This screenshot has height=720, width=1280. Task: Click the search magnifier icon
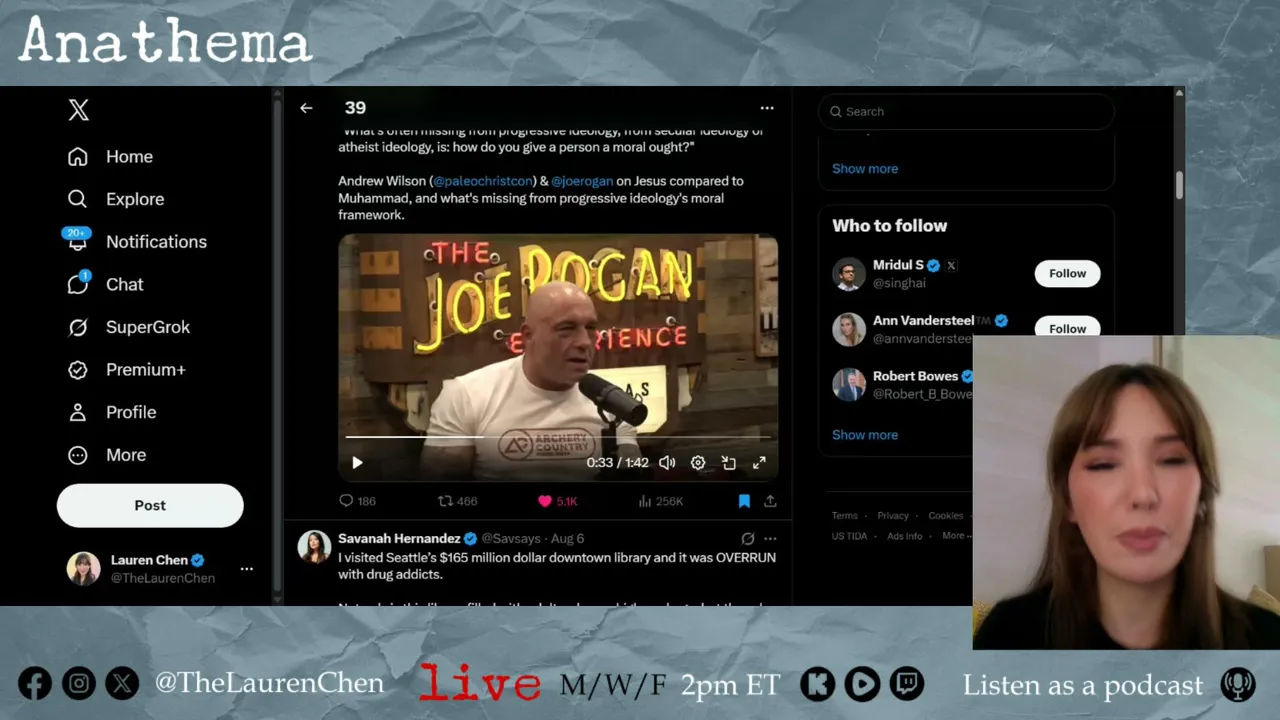tap(836, 112)
